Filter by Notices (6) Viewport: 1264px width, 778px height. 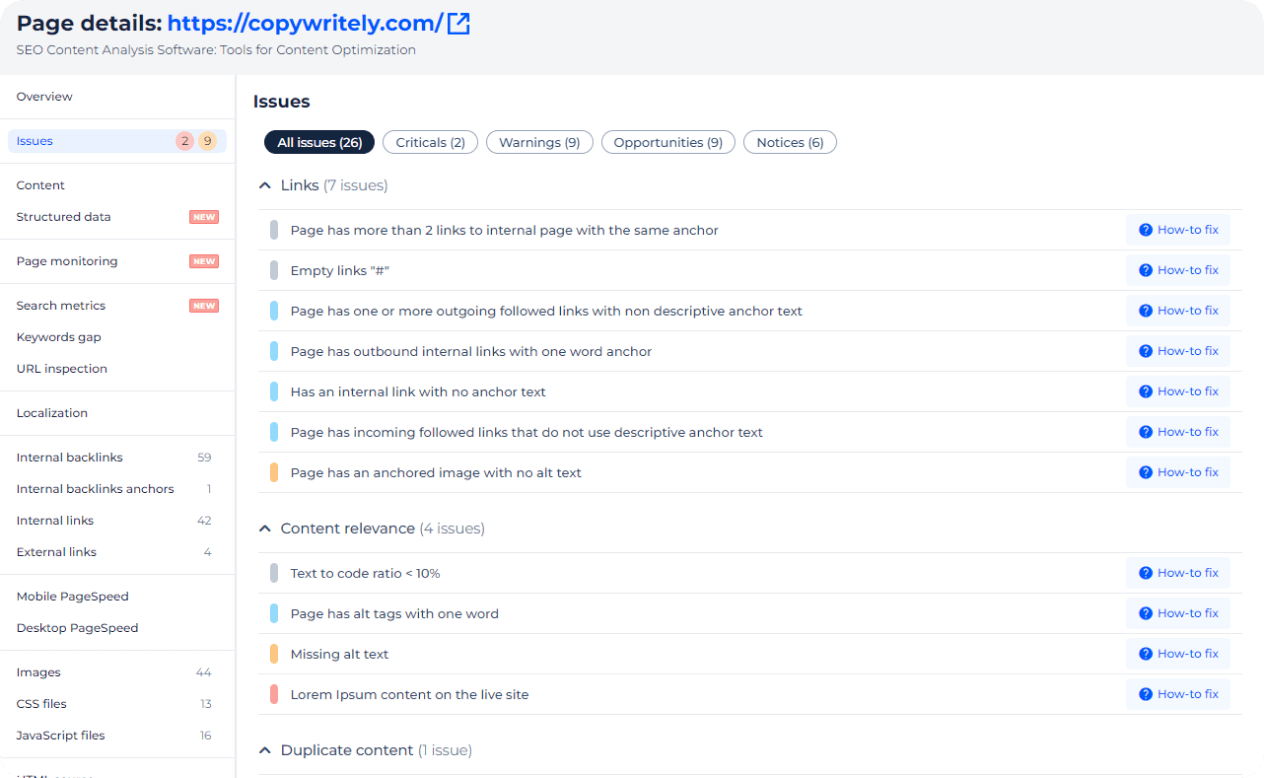[790, 142]
